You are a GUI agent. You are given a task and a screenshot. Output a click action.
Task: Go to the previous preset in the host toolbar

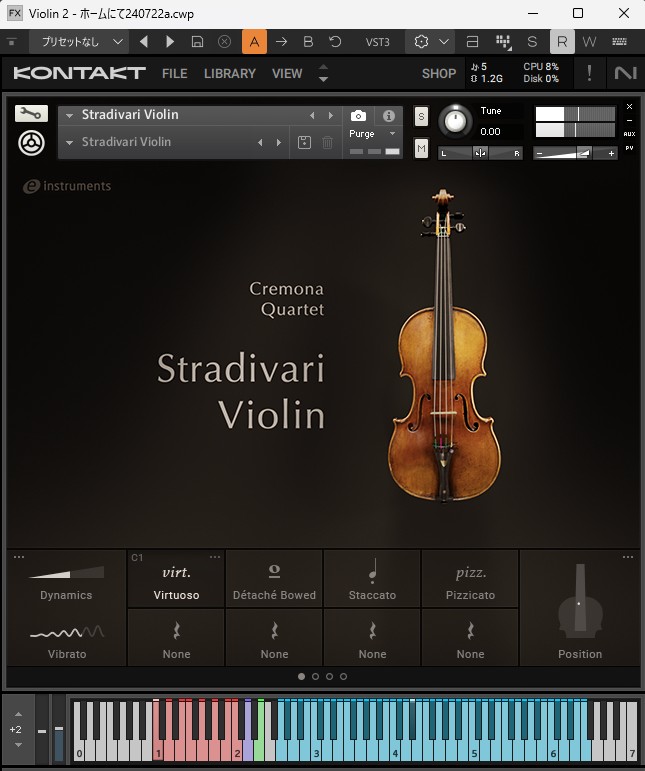(x=144, y=42)
